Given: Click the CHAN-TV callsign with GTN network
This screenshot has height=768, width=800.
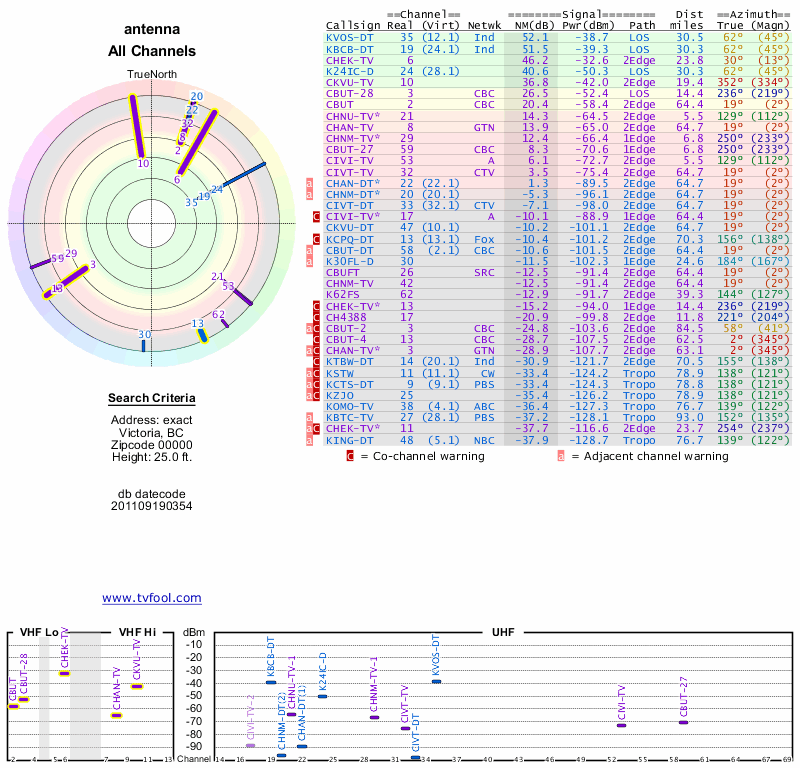Looking at the screenshot, I should tap(350, 127).
